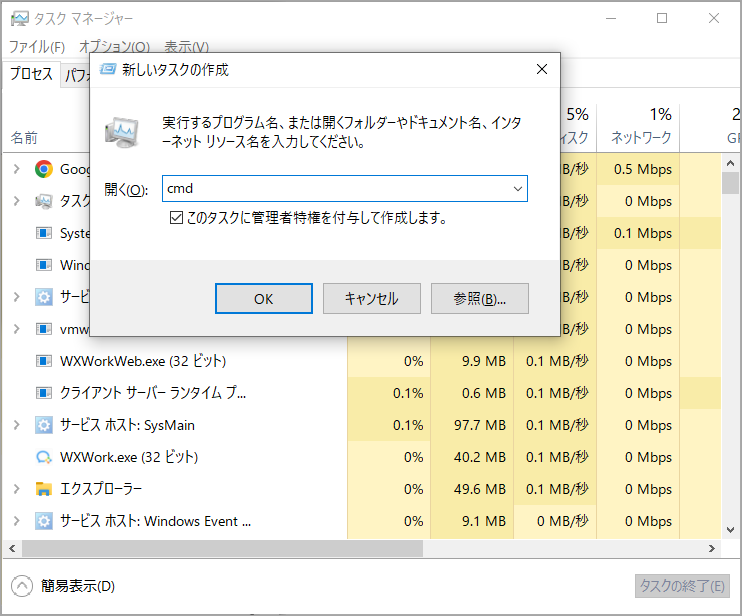Click the horizontal scrollbar thumb
Screen dimensions: 742x616
point(222,548)
